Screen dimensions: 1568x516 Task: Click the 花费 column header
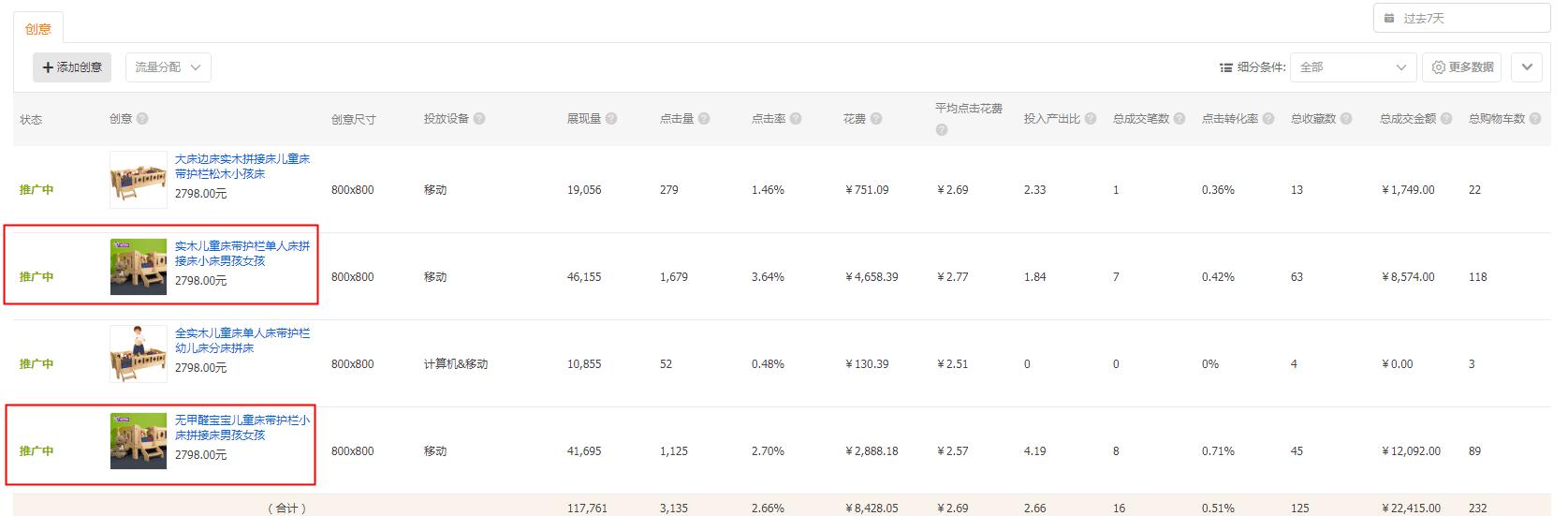[x=855, y=119]
